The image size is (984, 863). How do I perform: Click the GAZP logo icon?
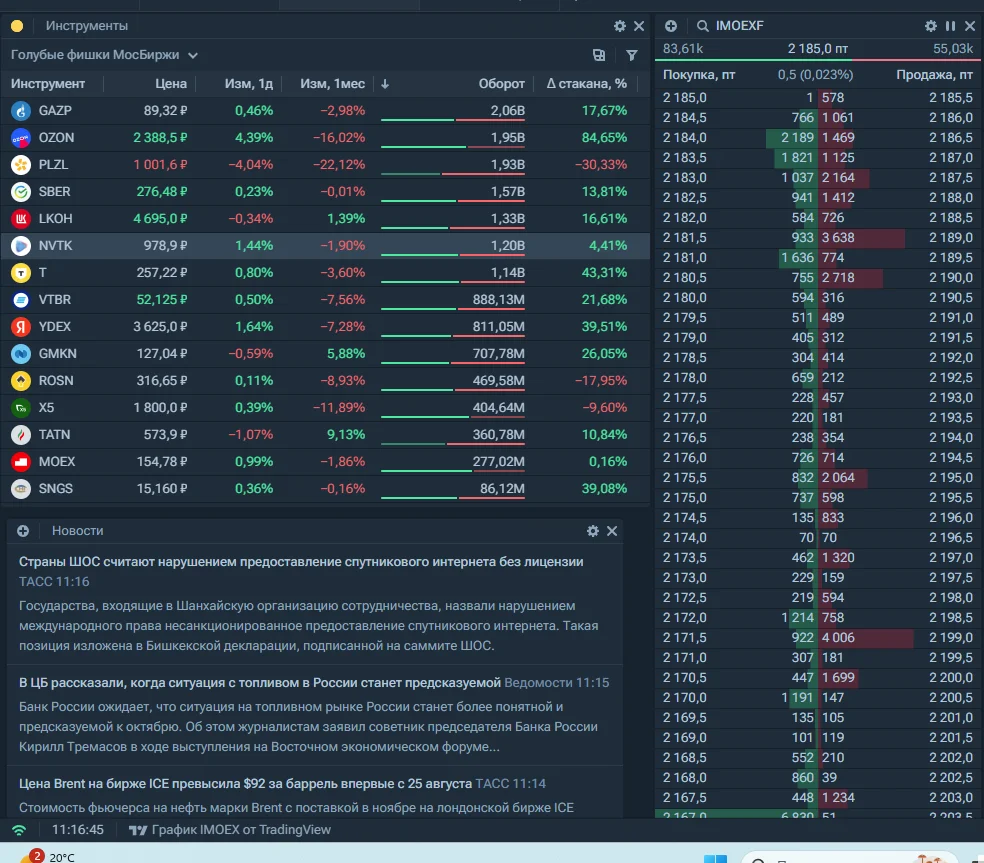coord(21,110)
